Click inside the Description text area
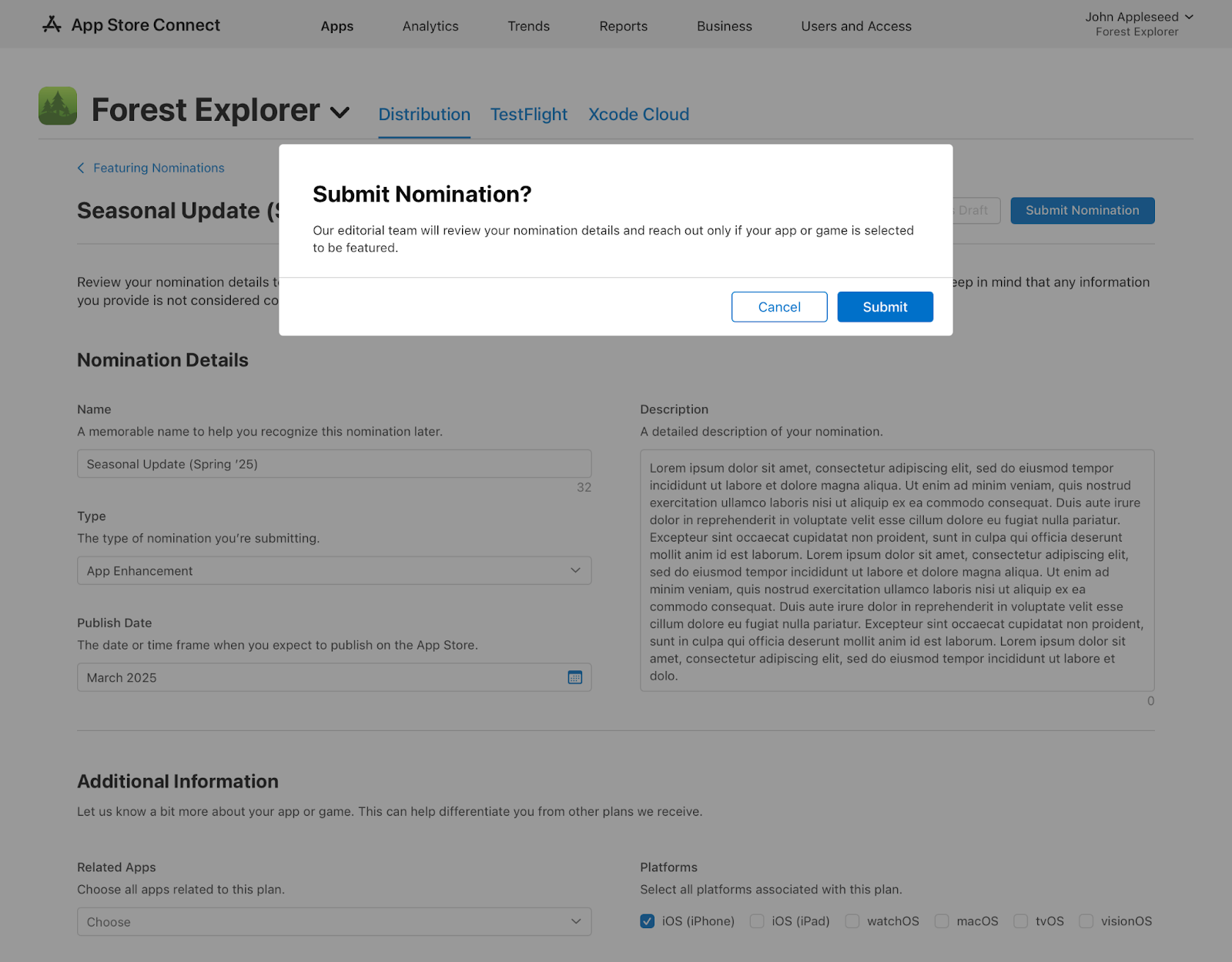This screenshot has height=962, width=1232. (x=897, y=570)
